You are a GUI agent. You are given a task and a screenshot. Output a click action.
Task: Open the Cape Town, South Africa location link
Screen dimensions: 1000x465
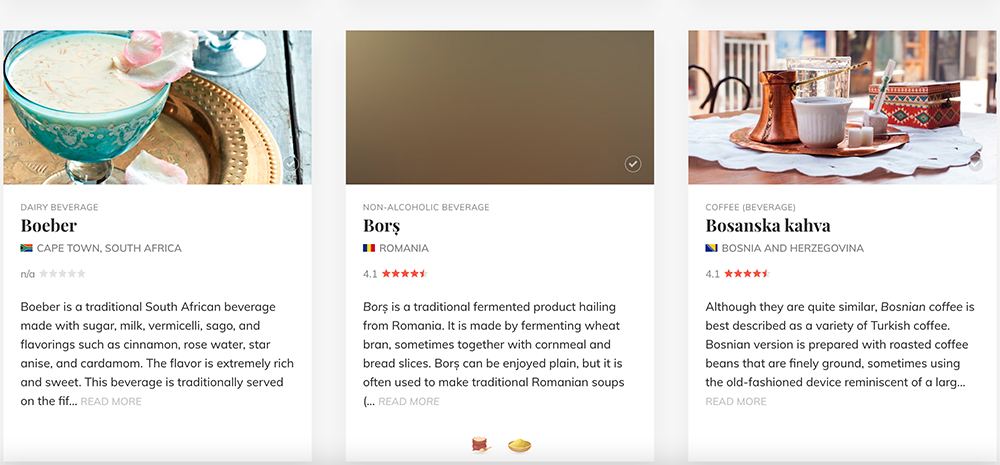click(x=109, y=248)
